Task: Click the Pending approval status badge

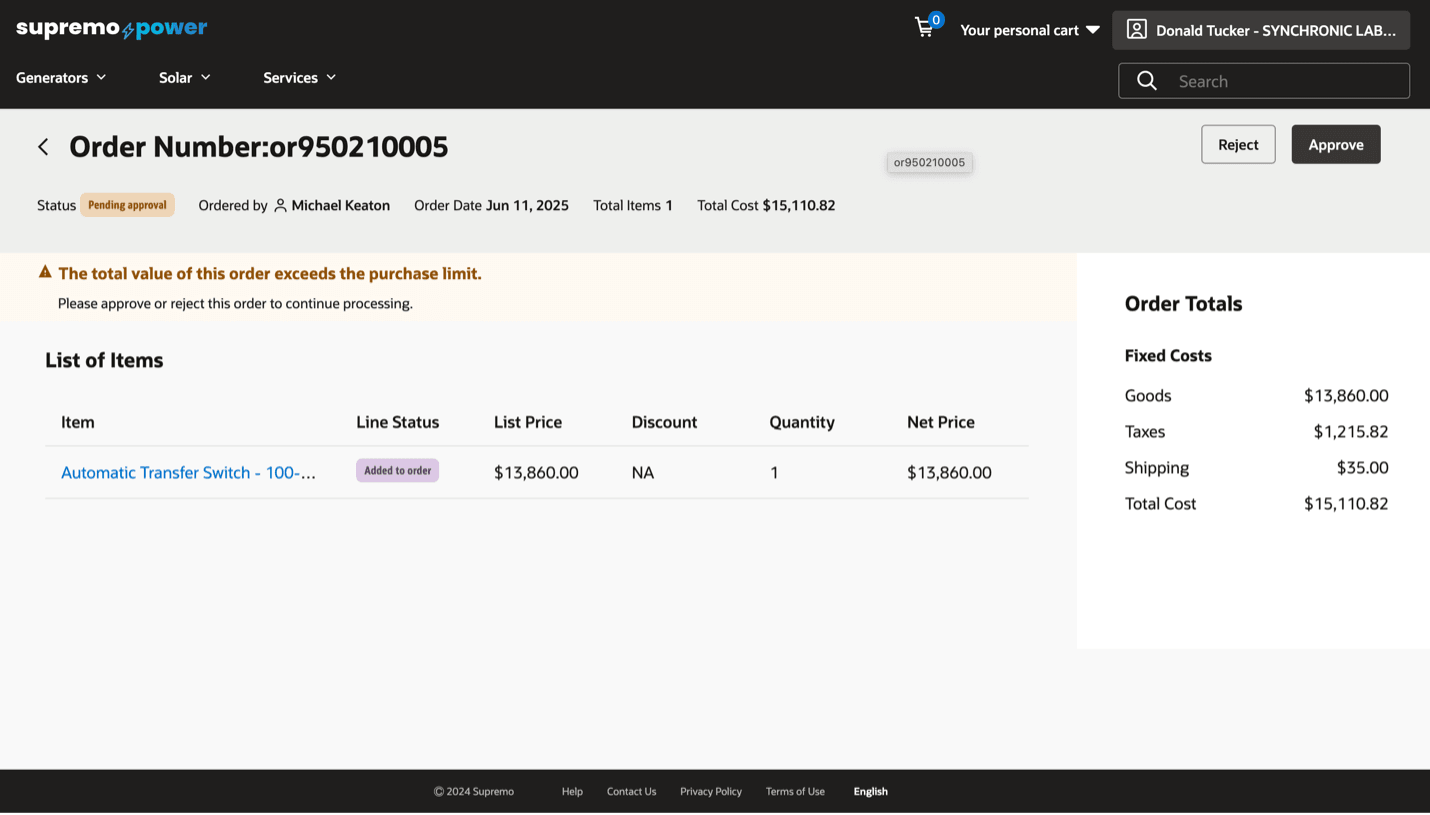Action: pyautogui.click(x=127, y=205)
